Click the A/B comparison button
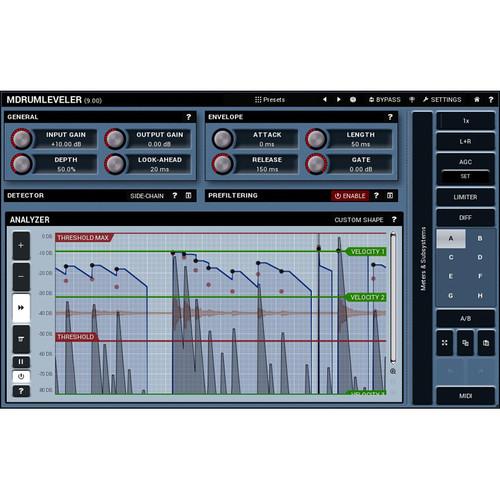Screen dimensions: 500x500 click(x=465, y=318)
